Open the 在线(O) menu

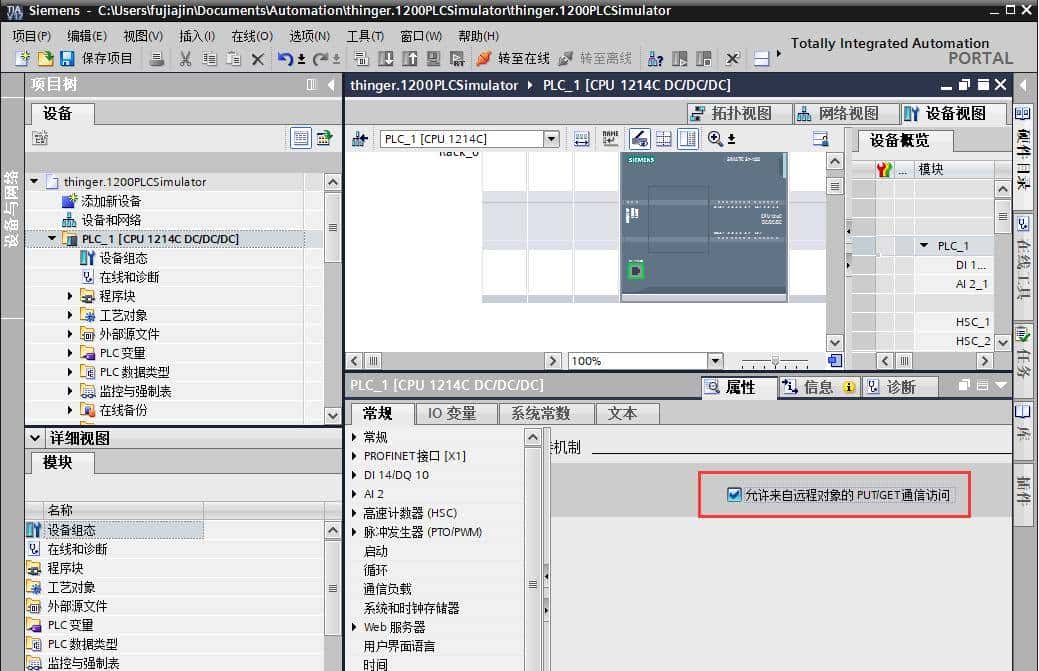tap(251, 36)
